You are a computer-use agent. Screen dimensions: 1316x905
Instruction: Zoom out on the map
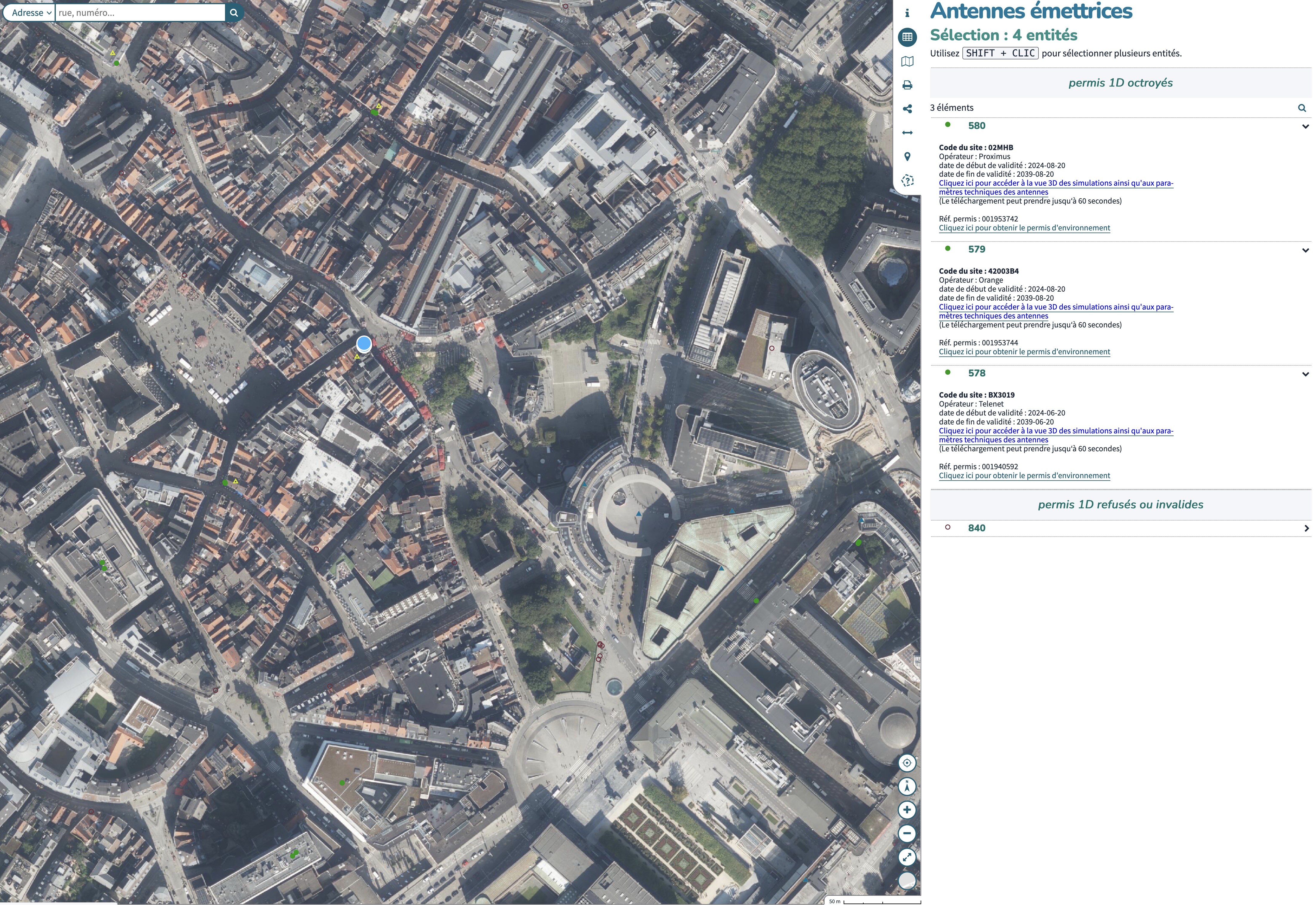pyautogui.click(x=907, y=834)
